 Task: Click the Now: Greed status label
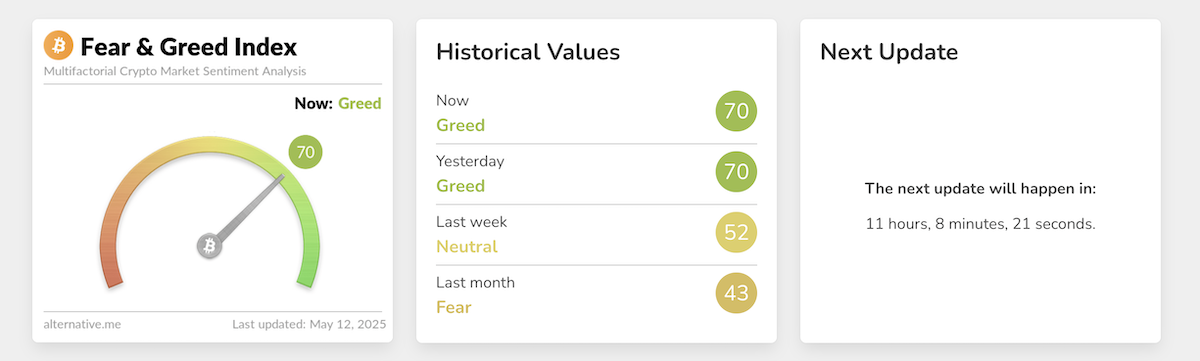pyautogui.click(x=338, y=103)
